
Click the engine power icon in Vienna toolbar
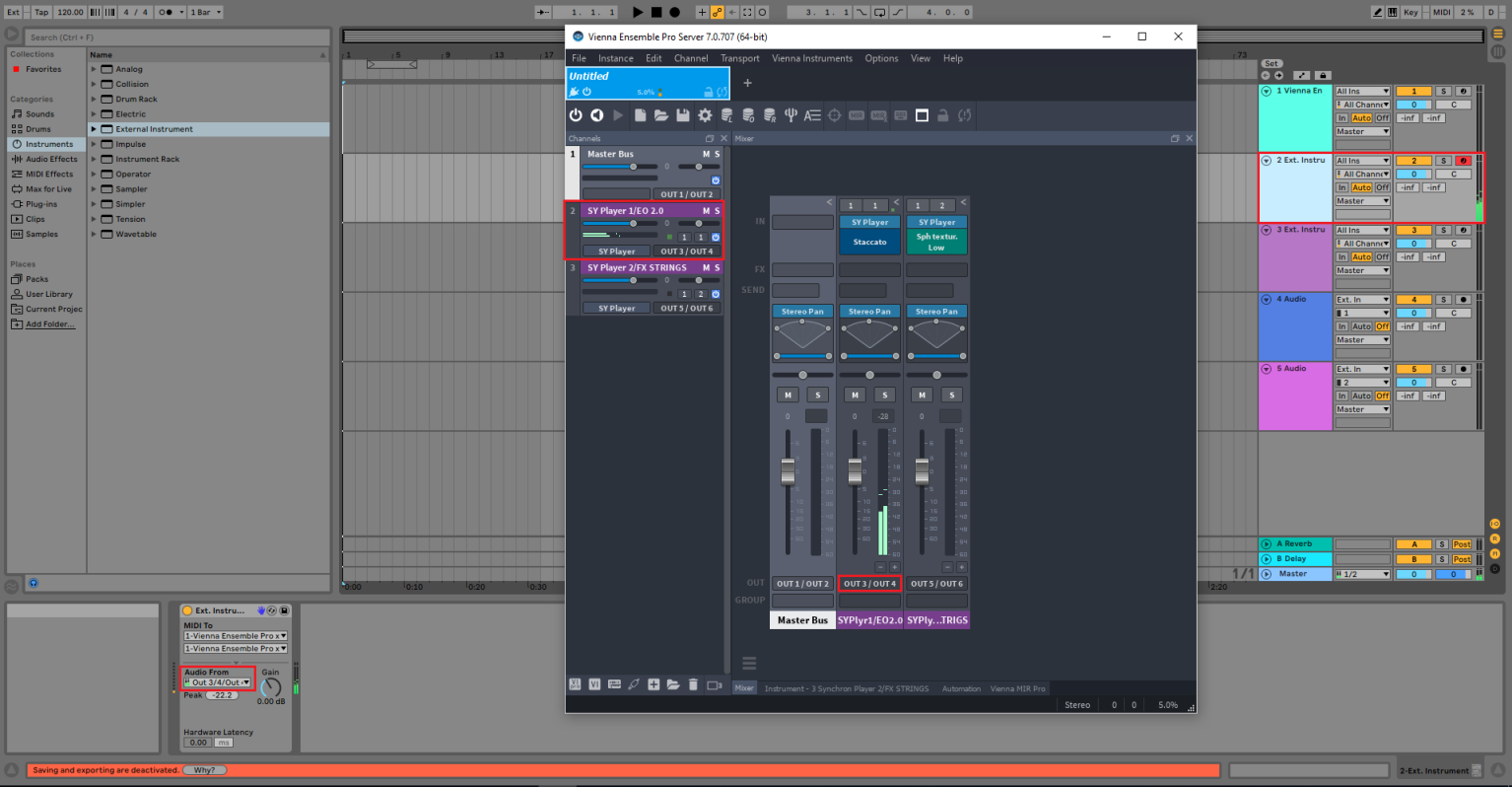(576, 115)
